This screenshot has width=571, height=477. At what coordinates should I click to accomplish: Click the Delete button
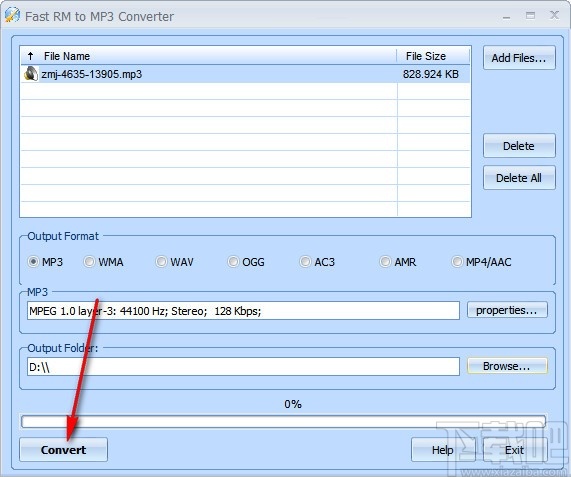click(x=519, y=146)
